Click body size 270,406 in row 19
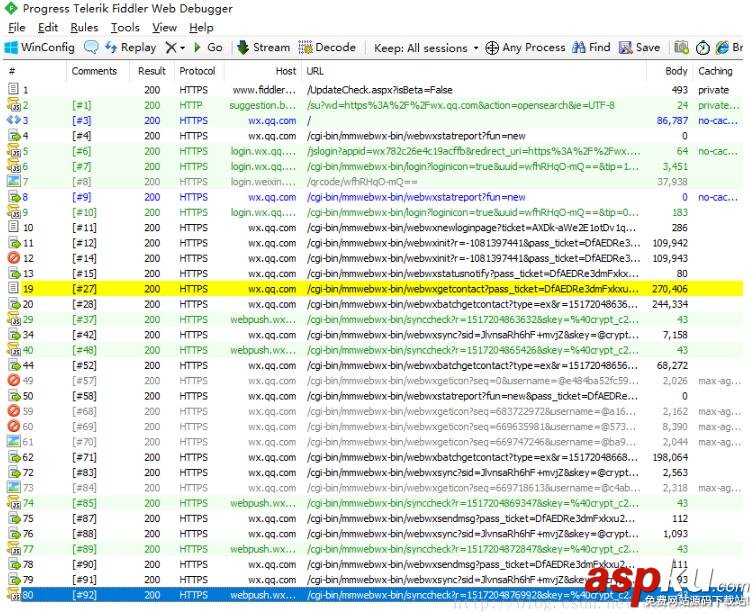The height and width of the screenshot is (613, 755). [x=670, y=289]
